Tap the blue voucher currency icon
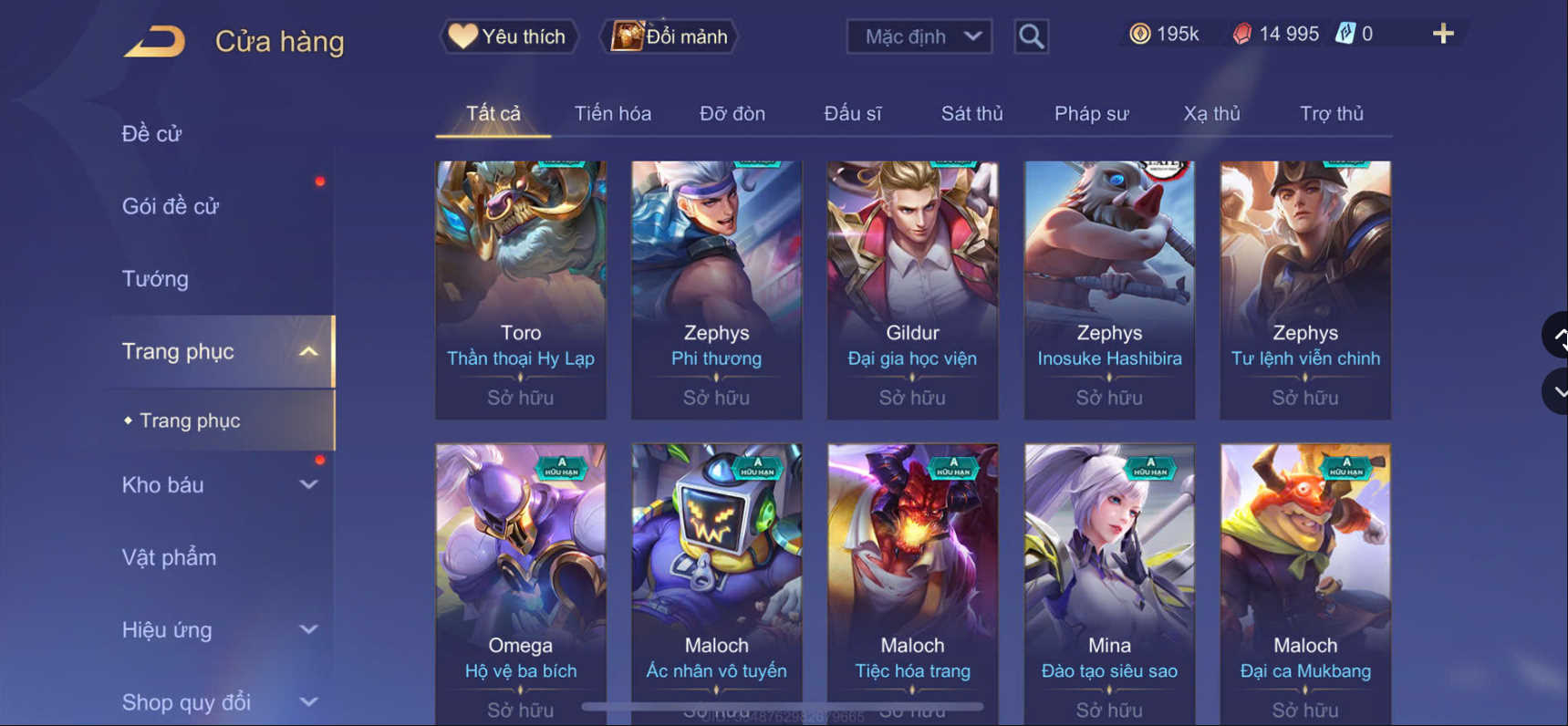The height and width of the screenshot is (726, 1568). click(x=1345, y=34)
